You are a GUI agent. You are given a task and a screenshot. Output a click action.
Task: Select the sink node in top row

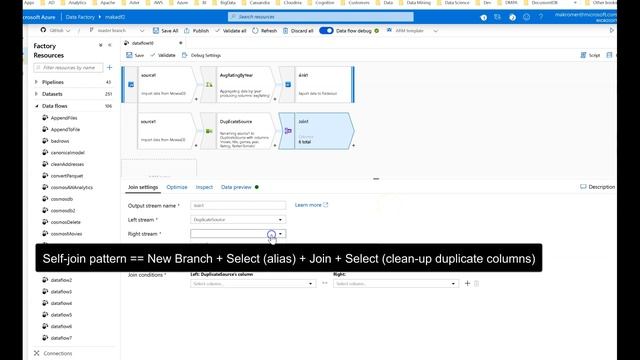point(316,84)
